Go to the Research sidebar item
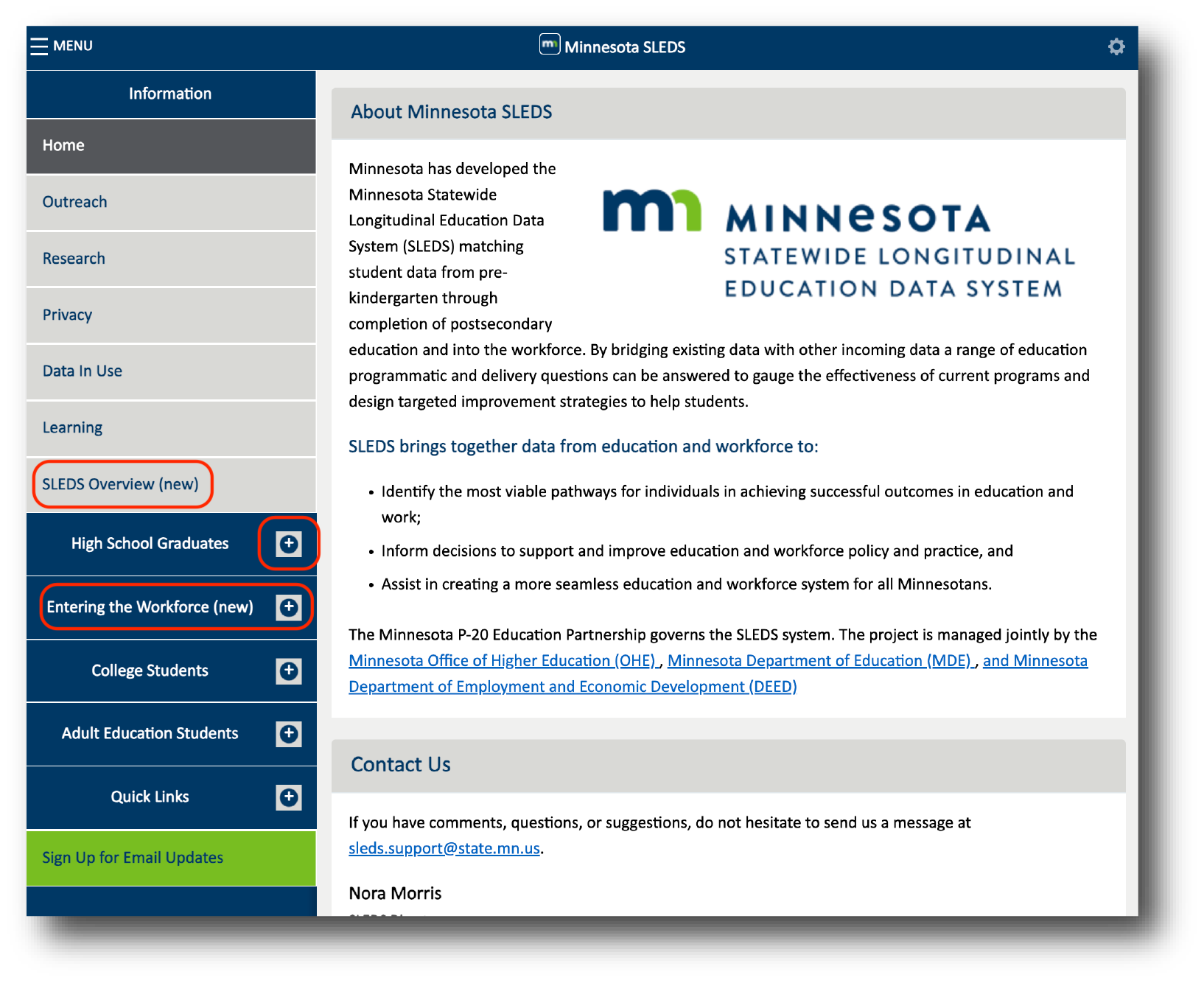The image size is (1204, 983). point(171,259)
